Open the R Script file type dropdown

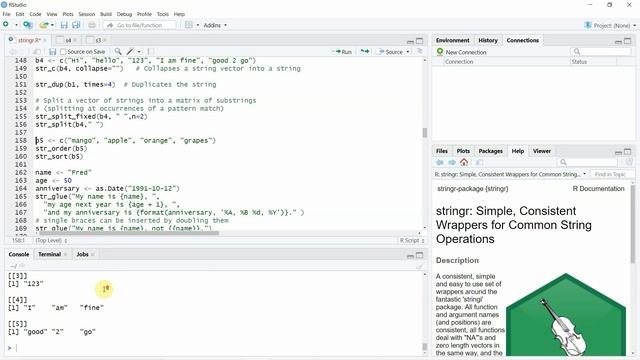click(412, 240)
